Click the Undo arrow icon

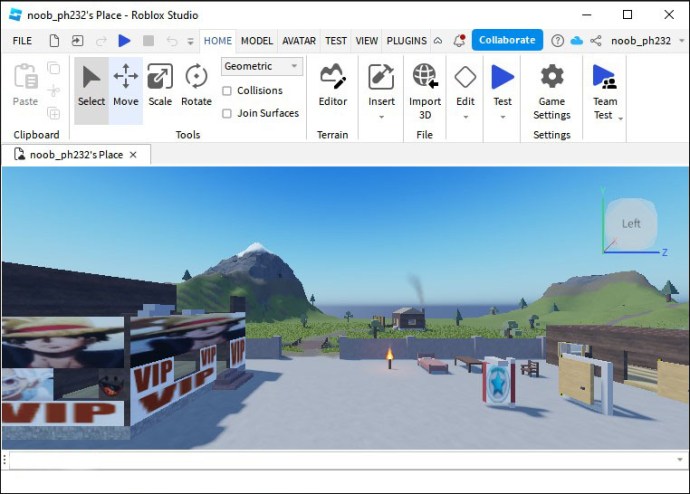click(x=172, y=41)
